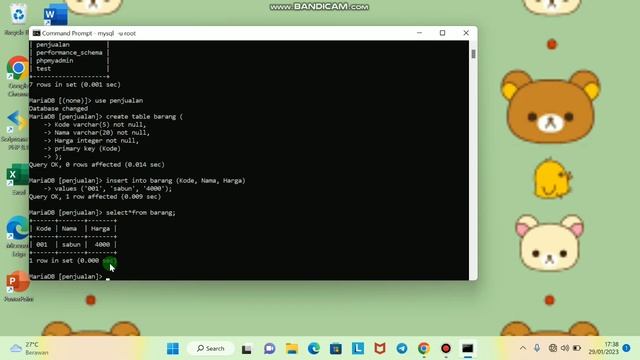Open Bandicam recorder in taskbar

pyautogui.click(x=446, y=349)
